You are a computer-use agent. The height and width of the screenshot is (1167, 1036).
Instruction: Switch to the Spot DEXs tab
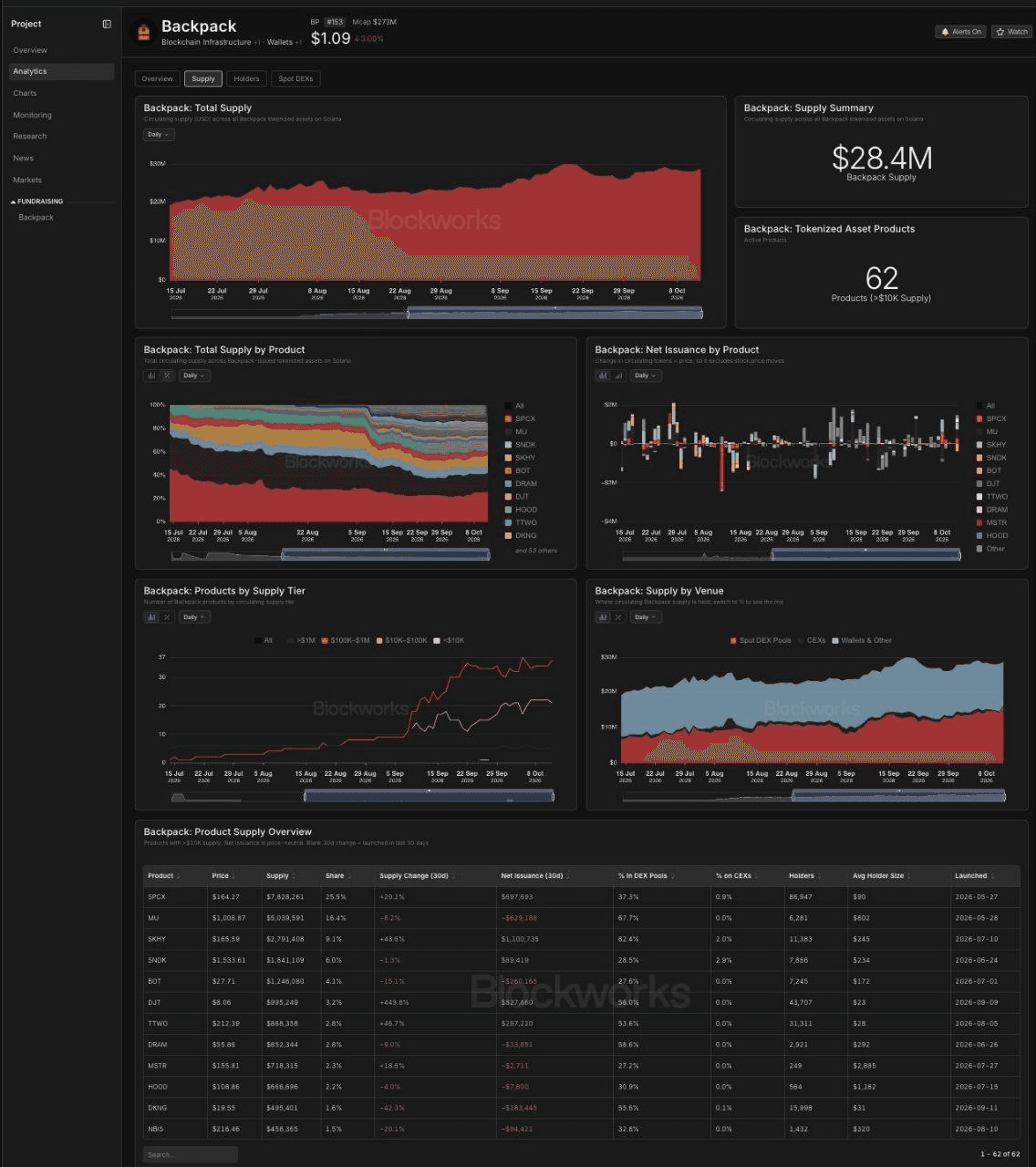[295, 79]
